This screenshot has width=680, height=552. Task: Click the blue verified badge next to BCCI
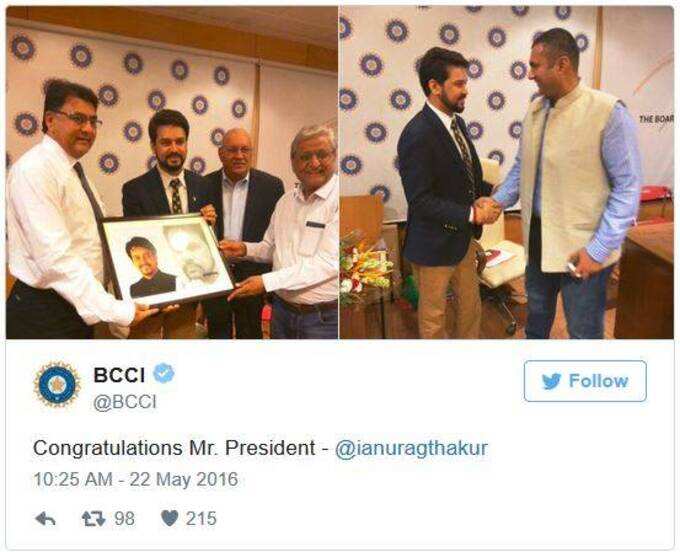coord(164,373)
